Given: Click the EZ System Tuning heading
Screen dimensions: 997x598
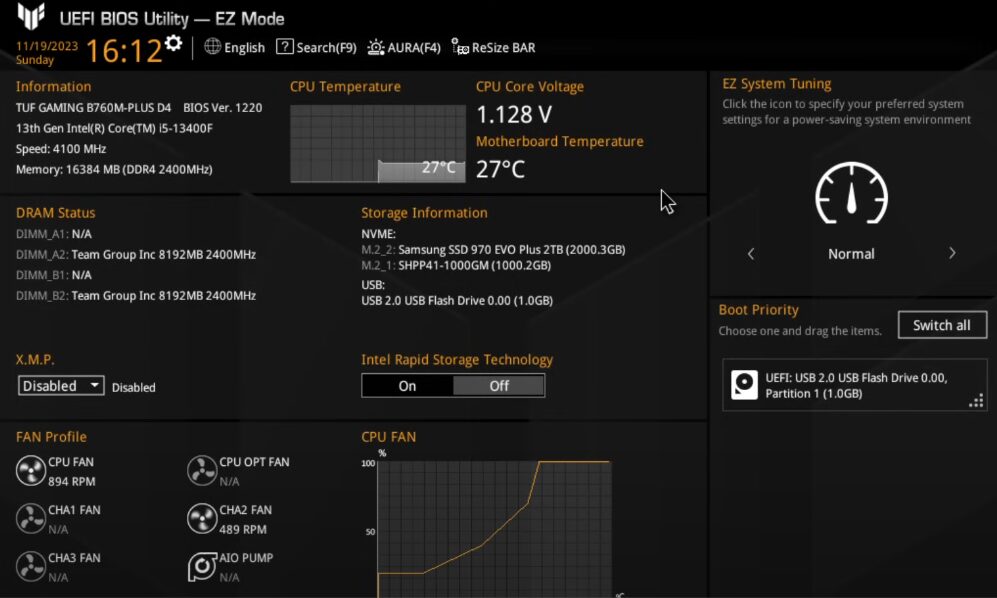Looking at the screenshot, I should pyautogui.click(x=777, y=84).
